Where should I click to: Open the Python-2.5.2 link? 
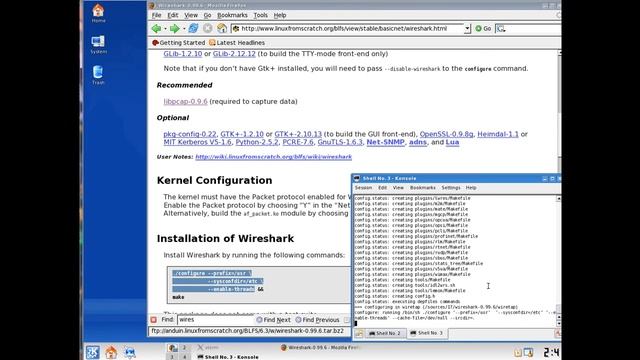[257, 142]
